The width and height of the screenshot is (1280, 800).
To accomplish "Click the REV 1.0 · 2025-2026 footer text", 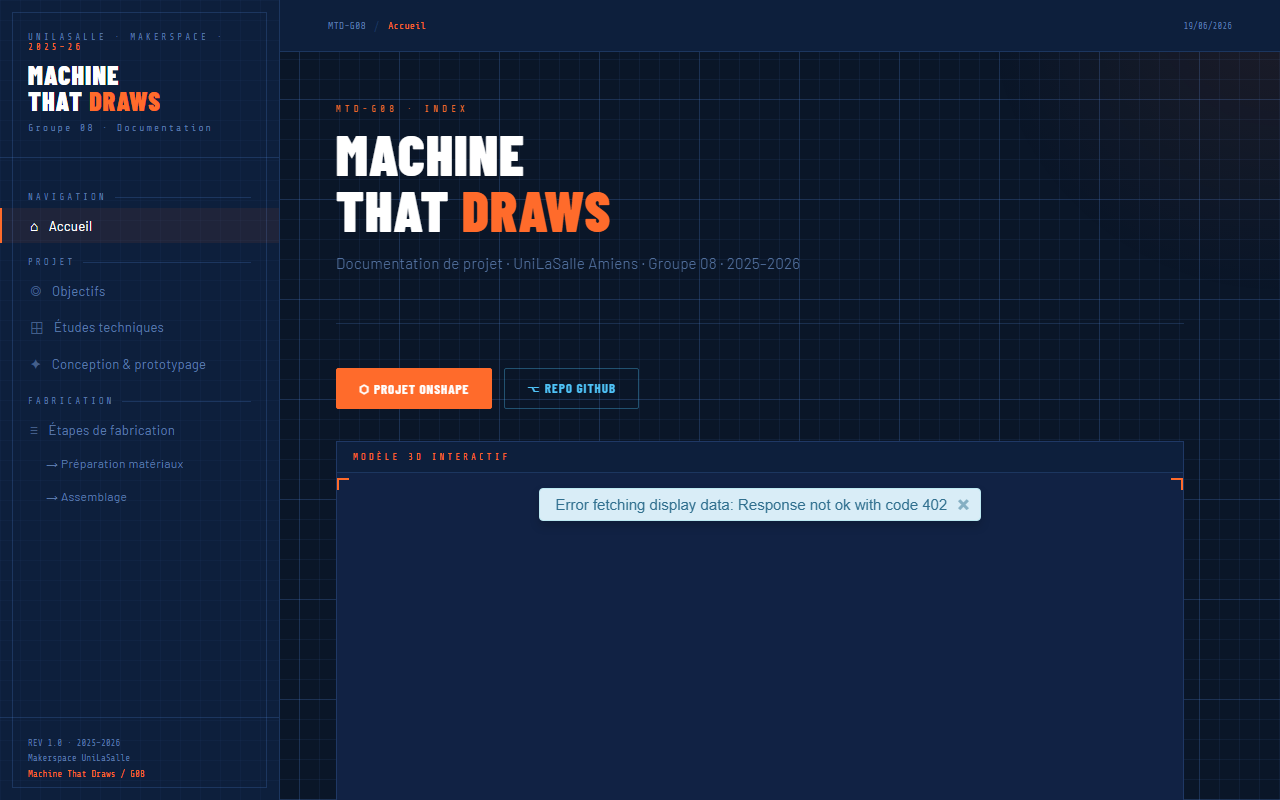I will coord(74,743).
